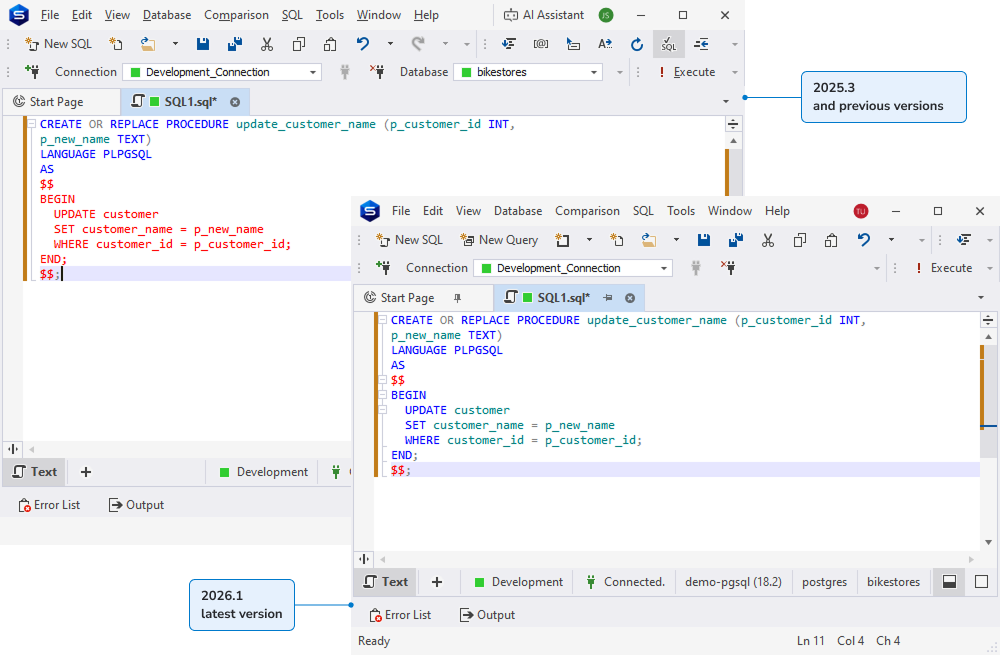Image resolution: width=1000 pixels, height=655 pixels.
Task: Click AI Assistant button in back window
Action: tap(544, 15)
